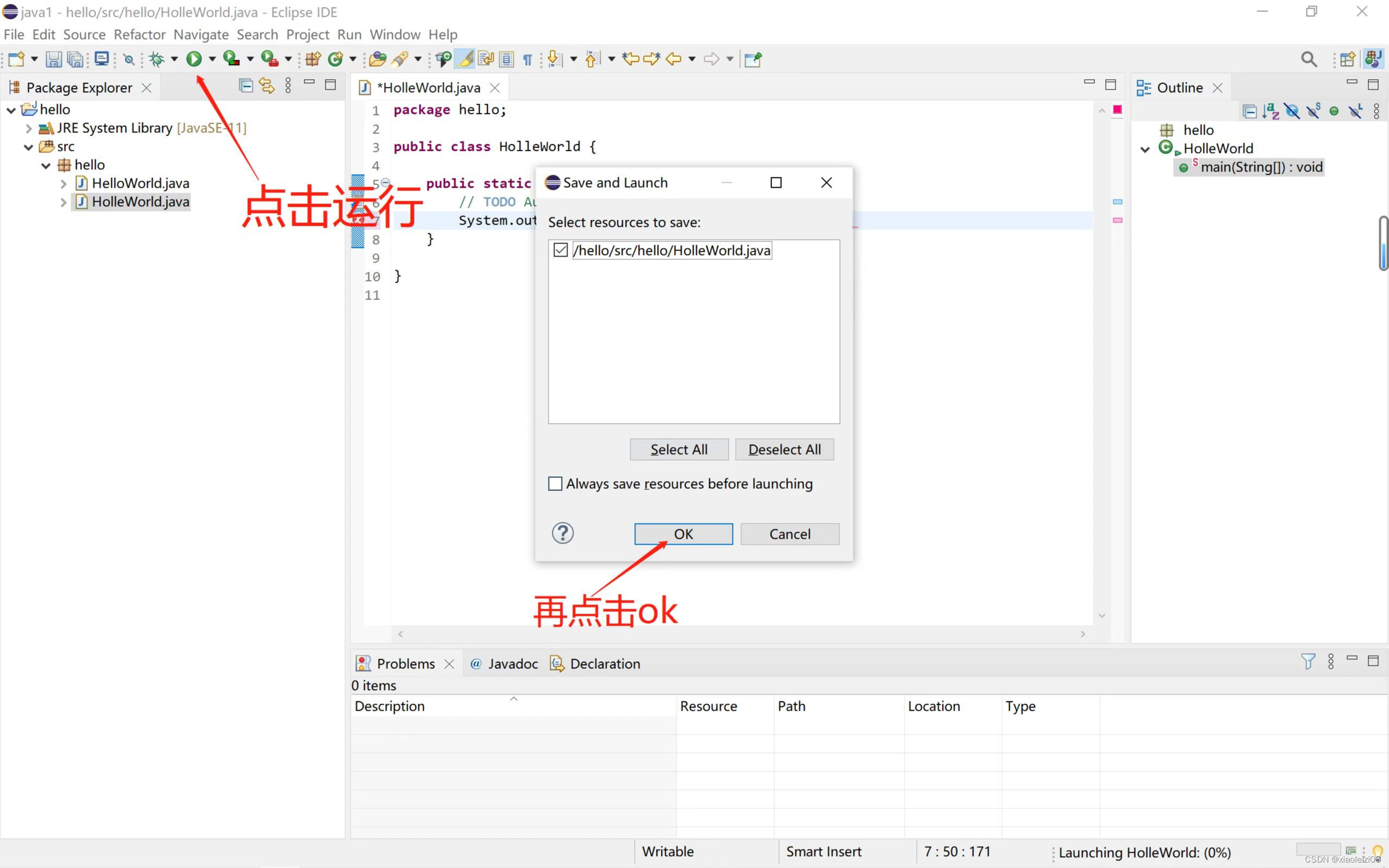Save the file using the Save icon

54,59
